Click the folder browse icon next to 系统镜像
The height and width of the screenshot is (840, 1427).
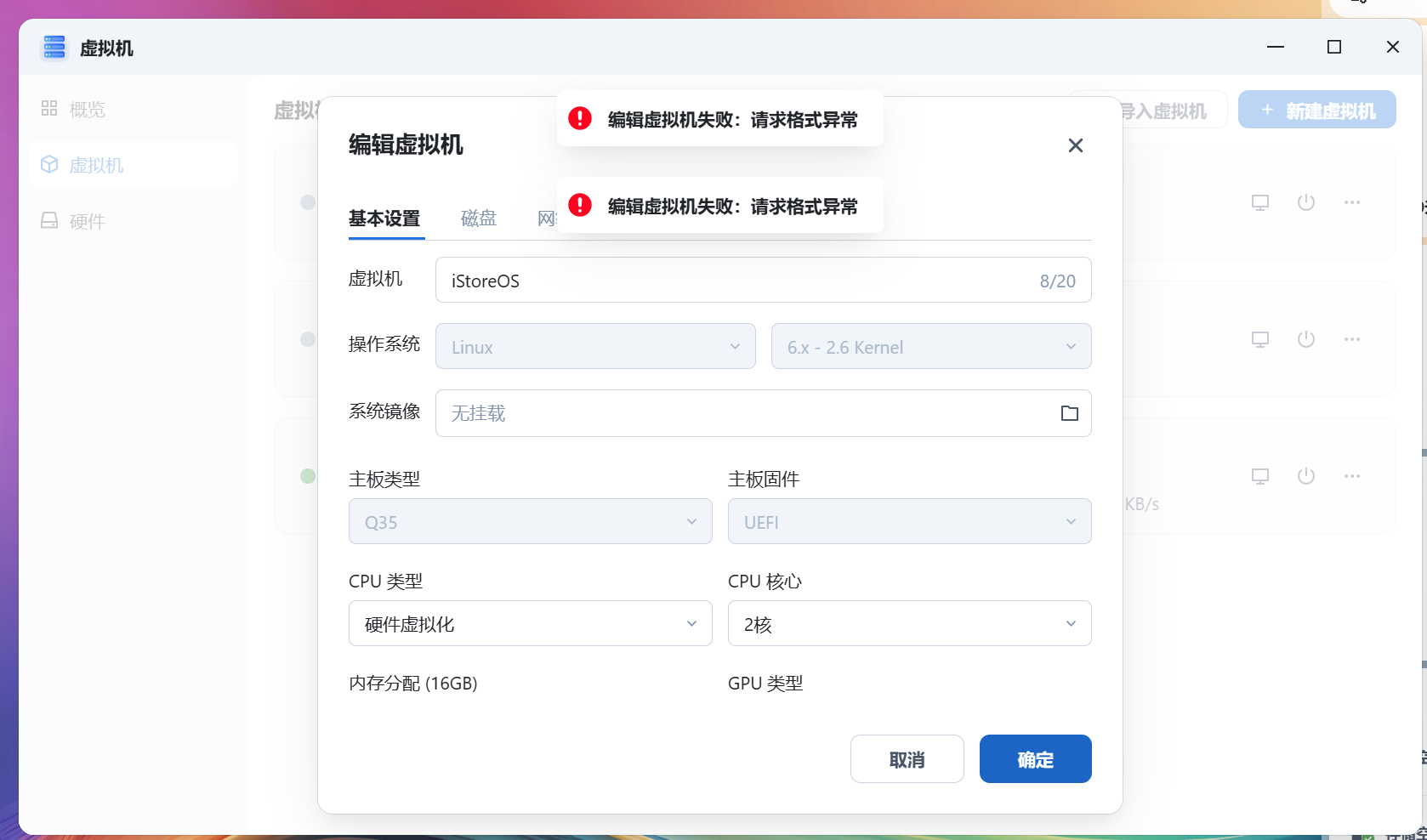1069,413
